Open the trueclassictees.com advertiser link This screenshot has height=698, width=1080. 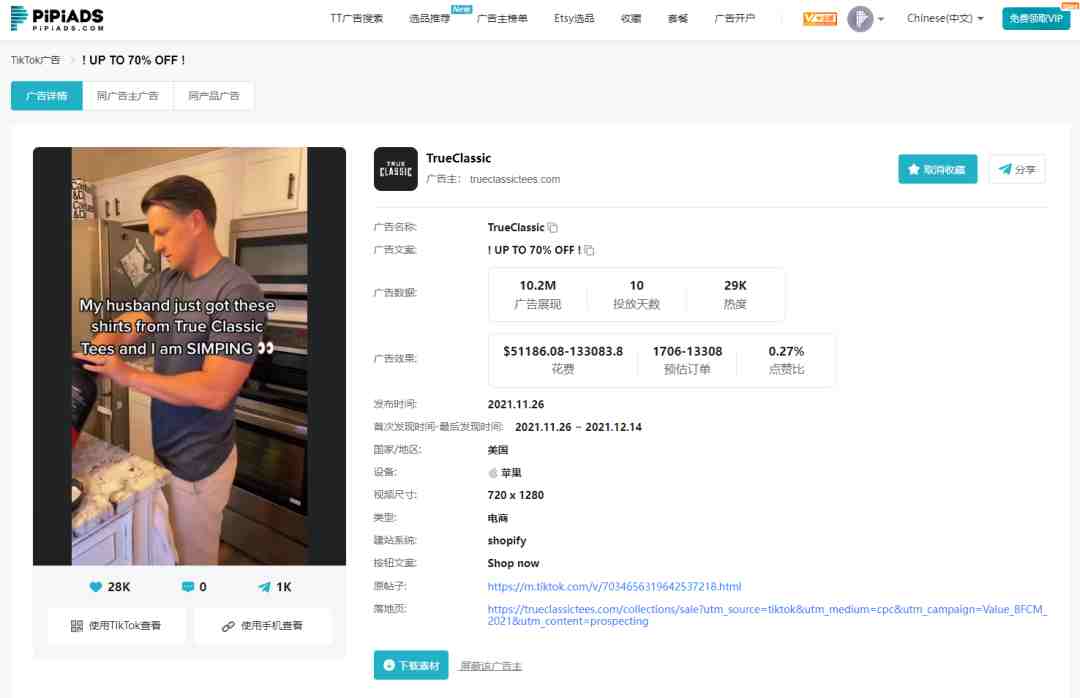point(515,179)
